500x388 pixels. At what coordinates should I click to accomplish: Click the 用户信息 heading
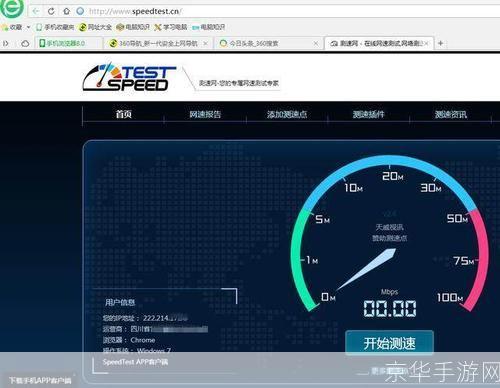[120, 302]
